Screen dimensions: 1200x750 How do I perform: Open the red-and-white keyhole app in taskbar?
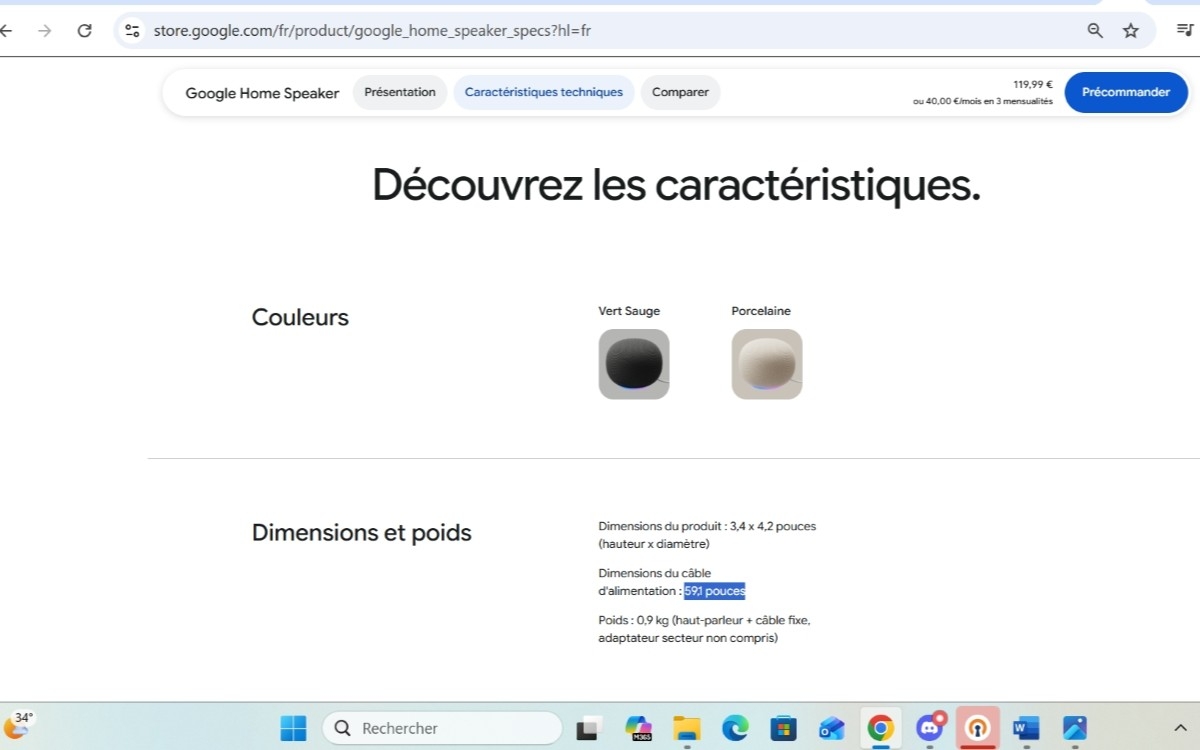pyautogui.click(x=977, y=728)
